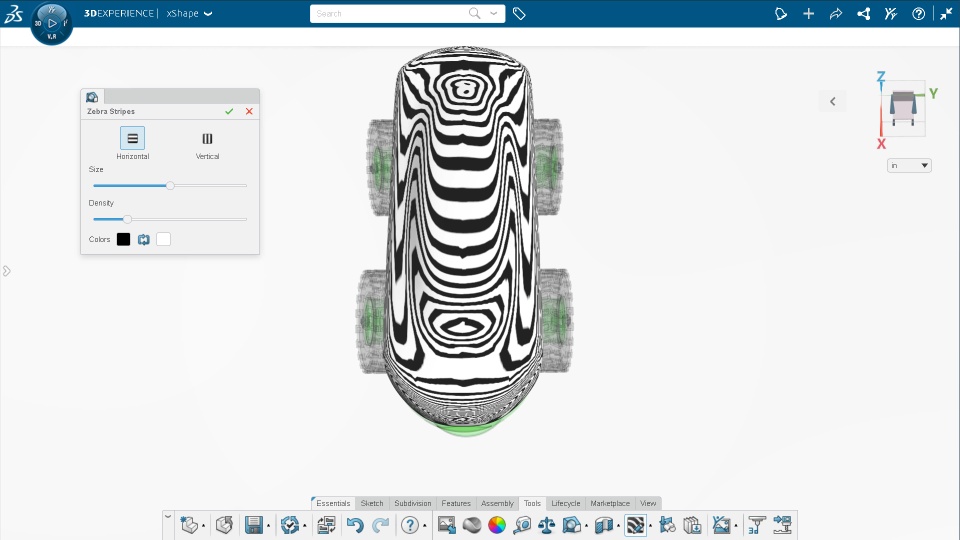The height and width of the screenshot is (540, 960).
Task: Open the units dropdown showing 'in'
Action: 909,165
